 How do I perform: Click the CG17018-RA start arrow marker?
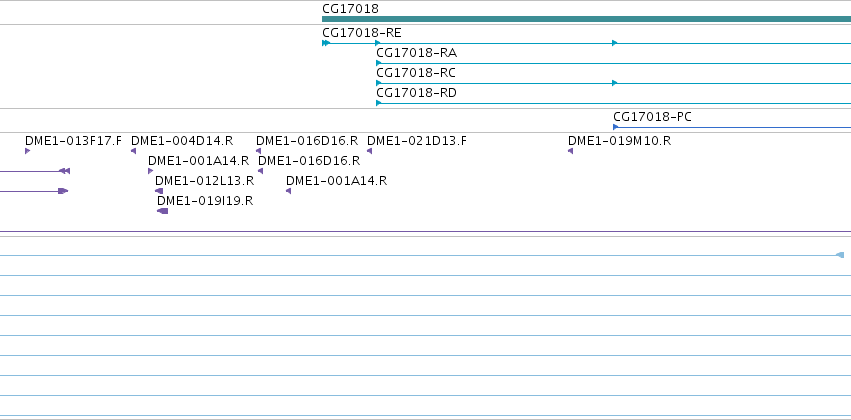[x=378, y=63]
